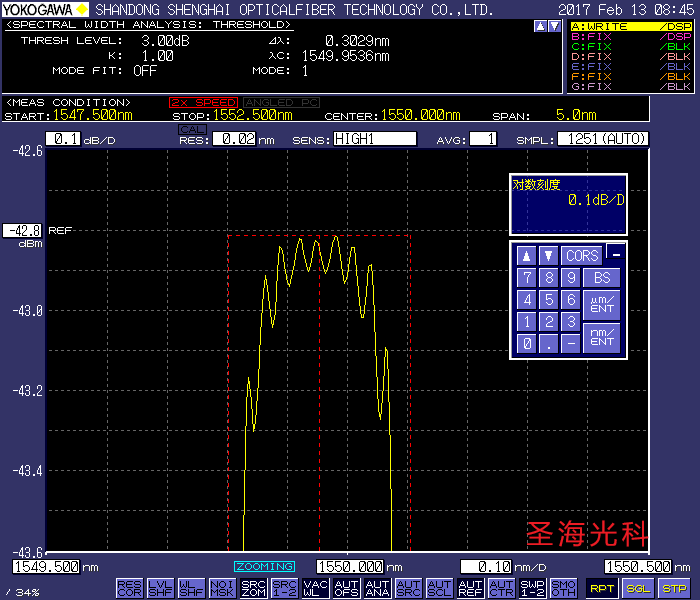Image resolution: width=700 pixels, height=600 pixels.
Task: Toggle the AUT REF indicator
Action: (471, 588)
